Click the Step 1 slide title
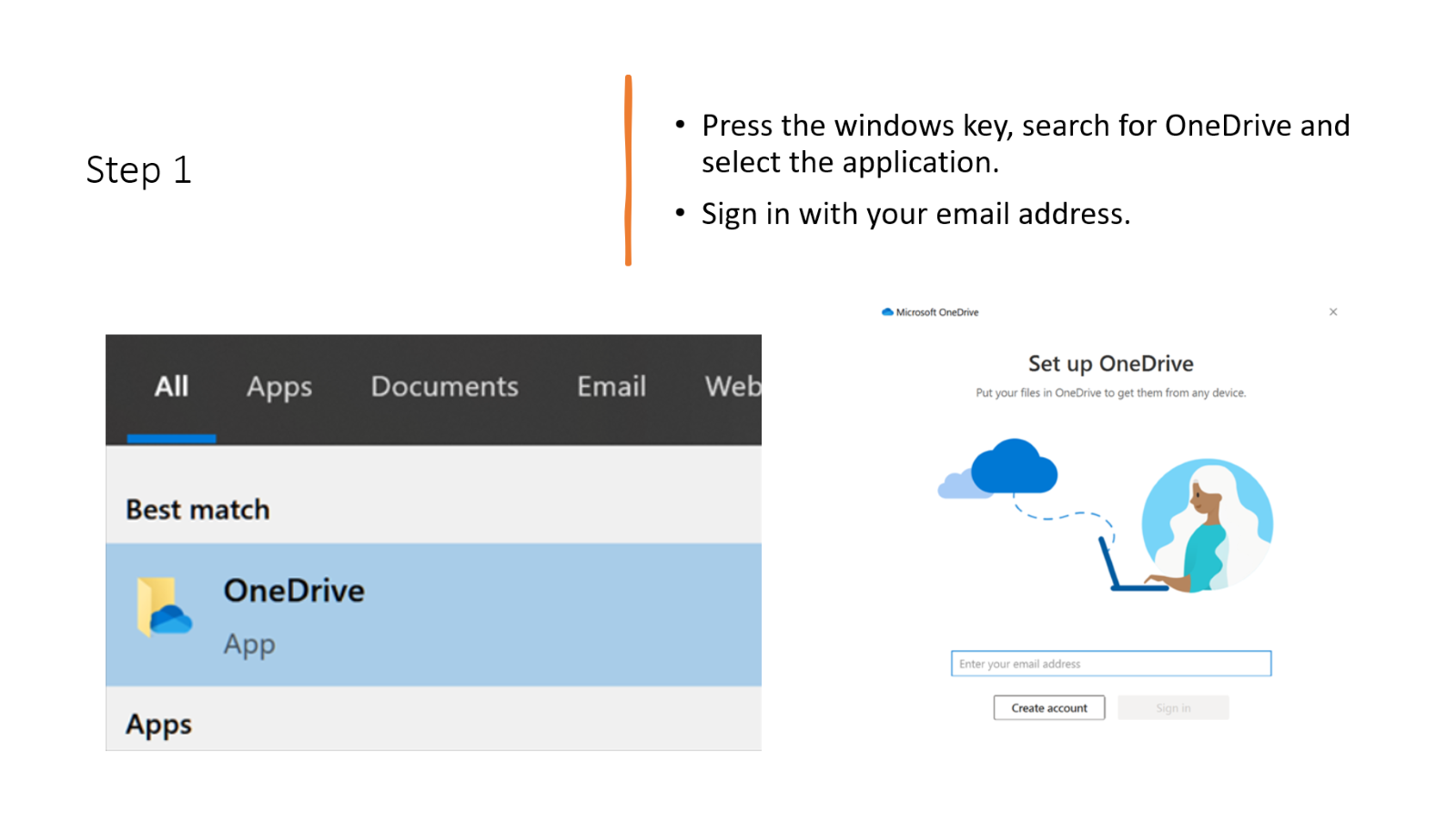This screenshot has width=1456, height=822. point(139,170)
